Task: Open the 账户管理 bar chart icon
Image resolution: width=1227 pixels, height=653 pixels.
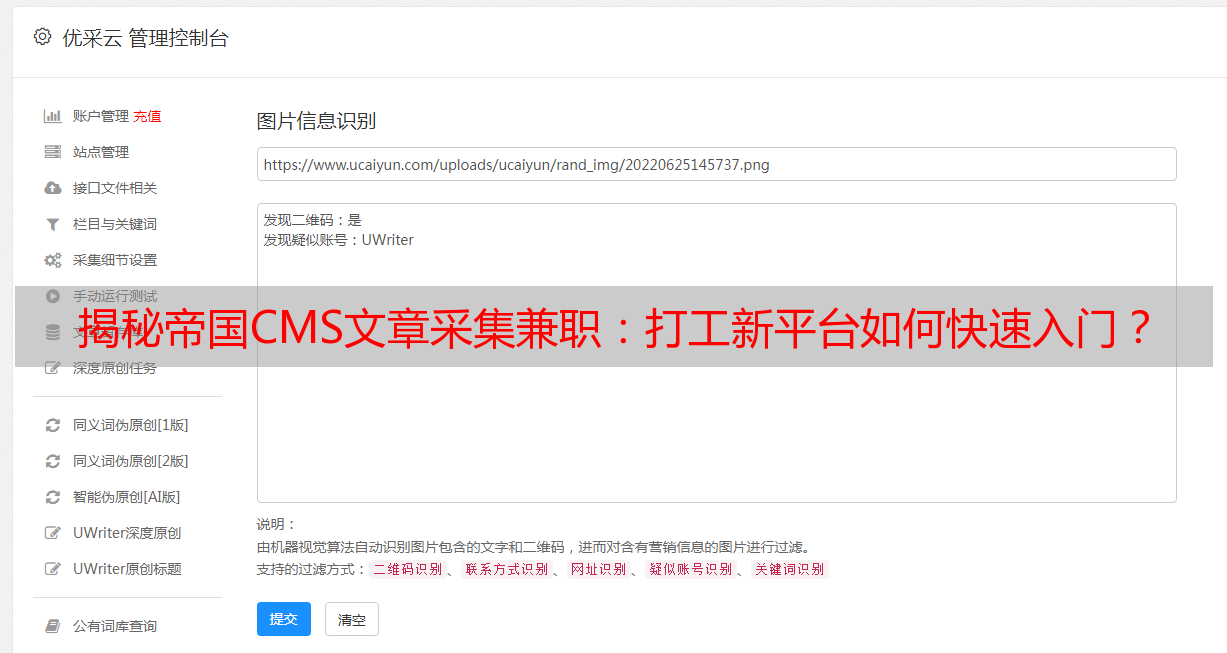Action: tap(53, 116)
